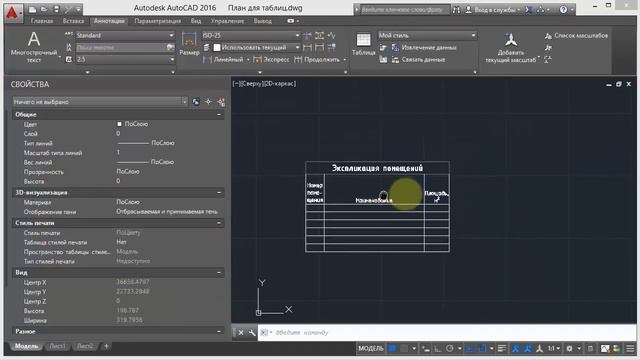Open the Standard text style dropdown
640x360 pixels.
point(125,36)
